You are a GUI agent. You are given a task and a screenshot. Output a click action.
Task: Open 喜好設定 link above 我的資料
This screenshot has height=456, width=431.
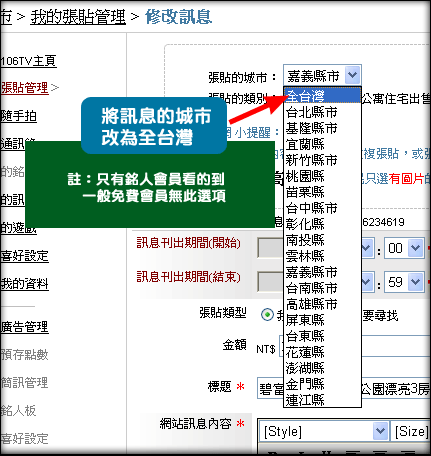click(24, 256)
